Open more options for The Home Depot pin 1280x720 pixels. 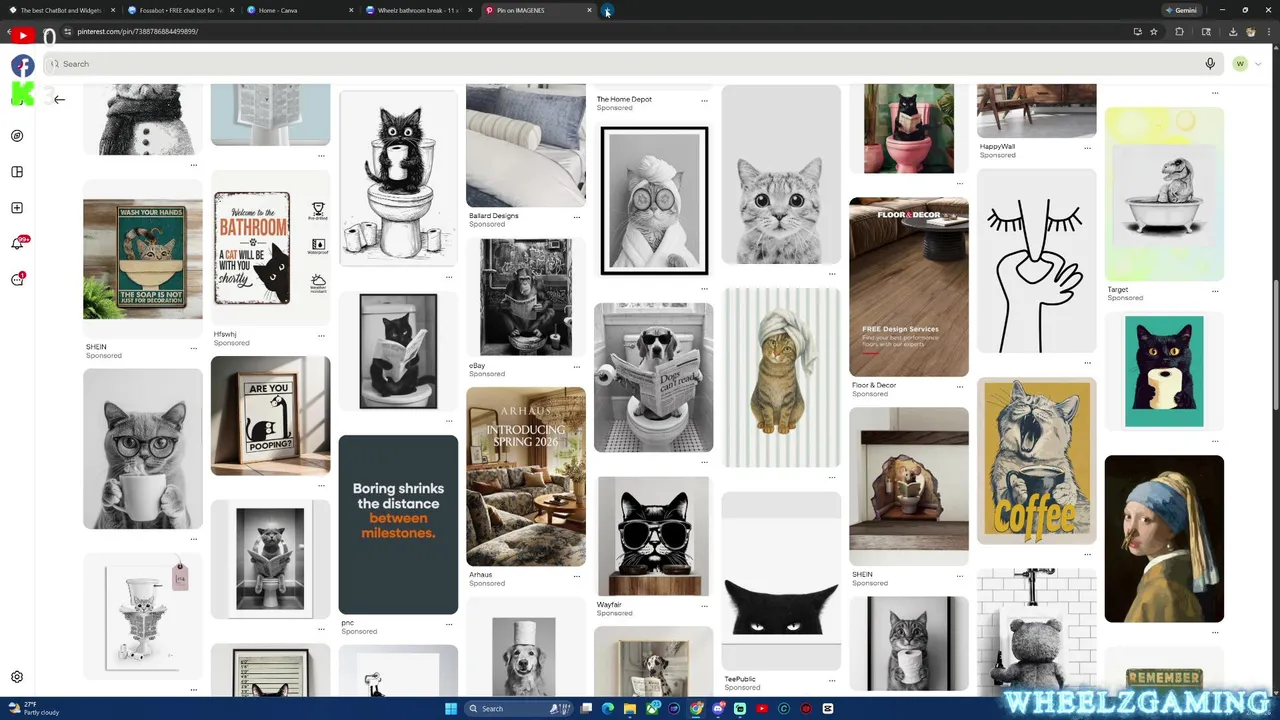[x=704, y=100]
